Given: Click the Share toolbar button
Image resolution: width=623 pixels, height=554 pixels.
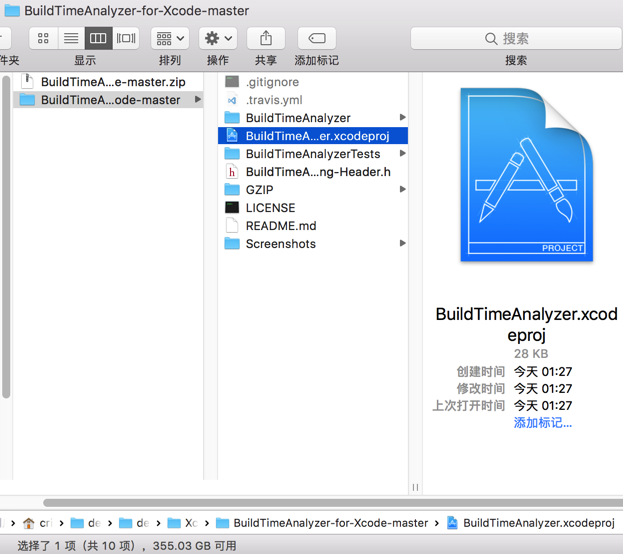Looking at the screenshot, I should (266, 38).
